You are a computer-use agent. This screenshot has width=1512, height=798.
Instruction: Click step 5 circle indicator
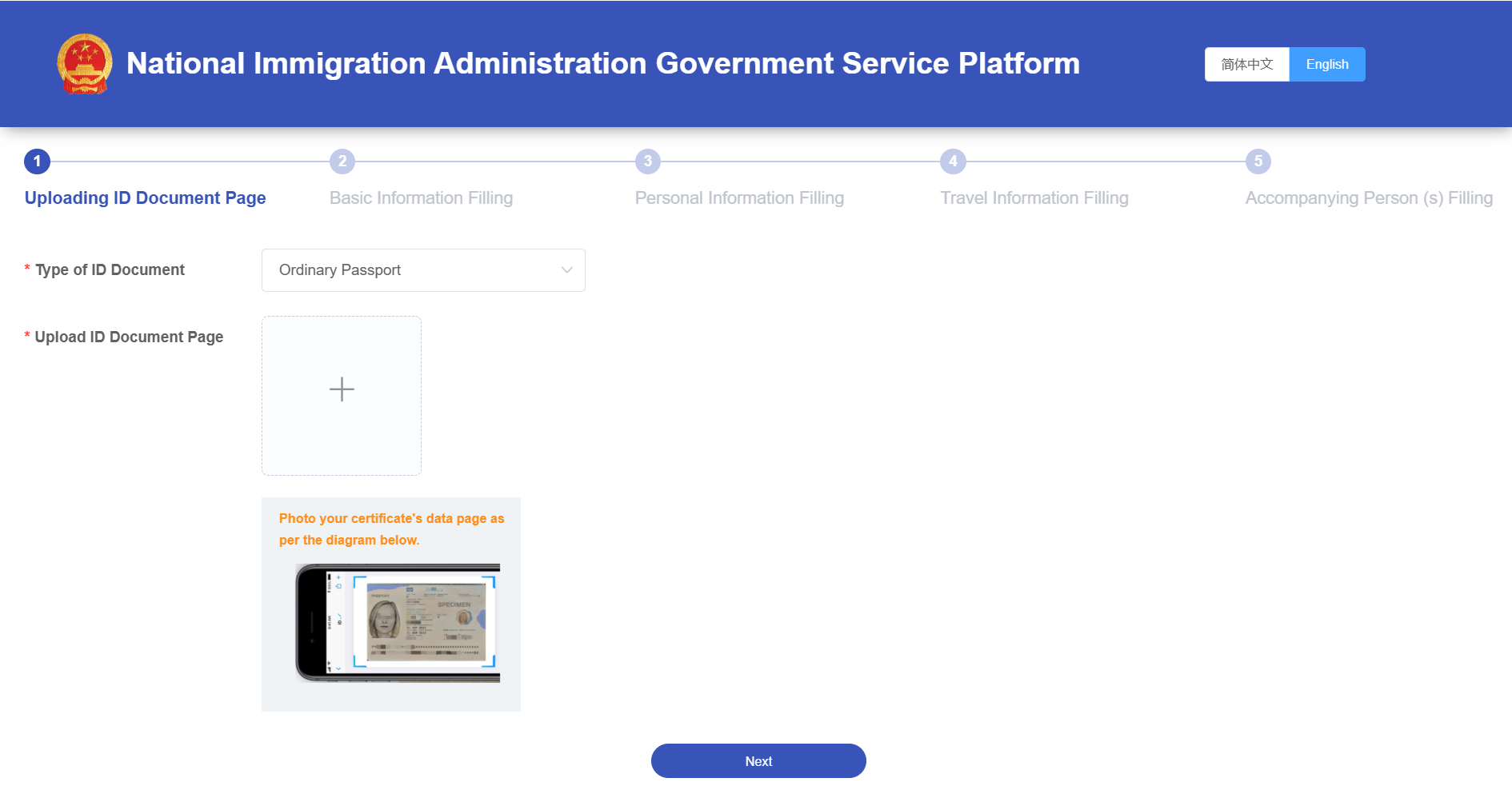(1258, 162)
